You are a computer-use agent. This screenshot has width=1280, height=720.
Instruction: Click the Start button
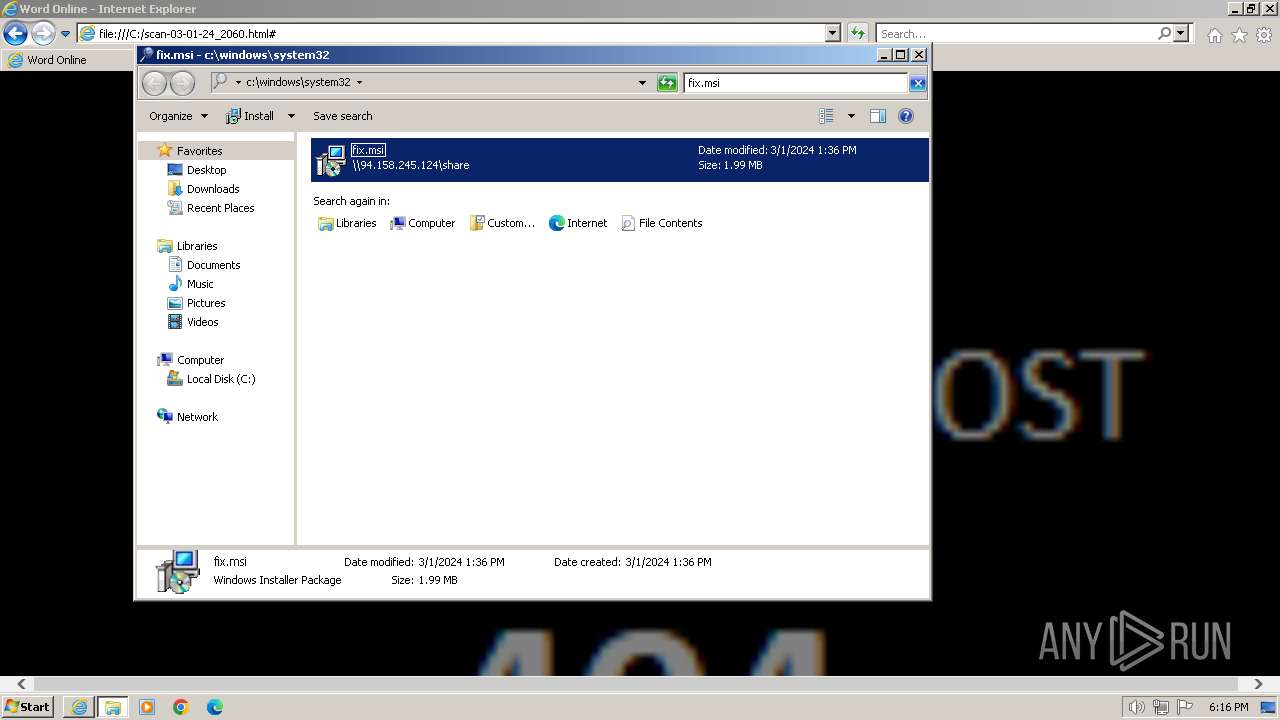tap(27, 707)
